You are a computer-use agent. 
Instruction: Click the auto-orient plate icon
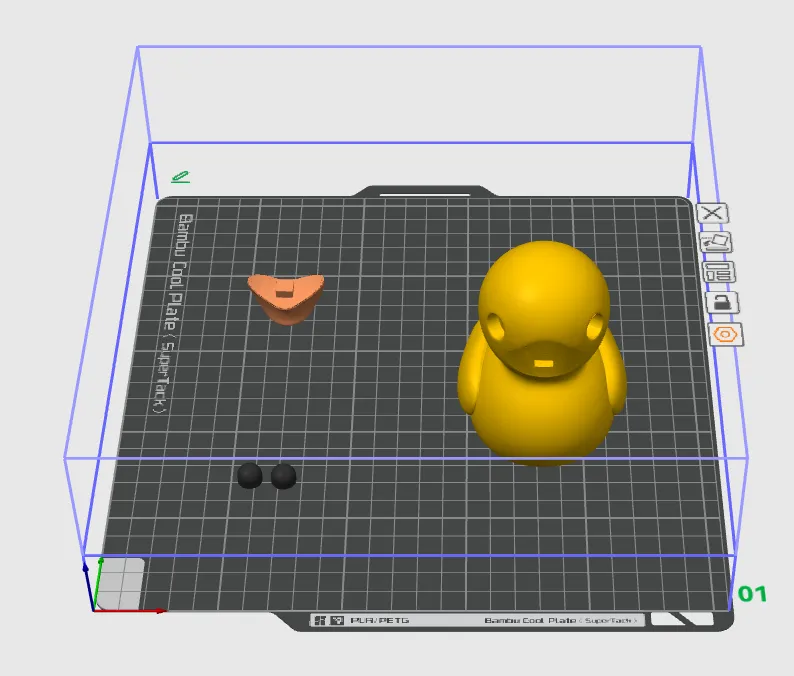tap(716, 243)
